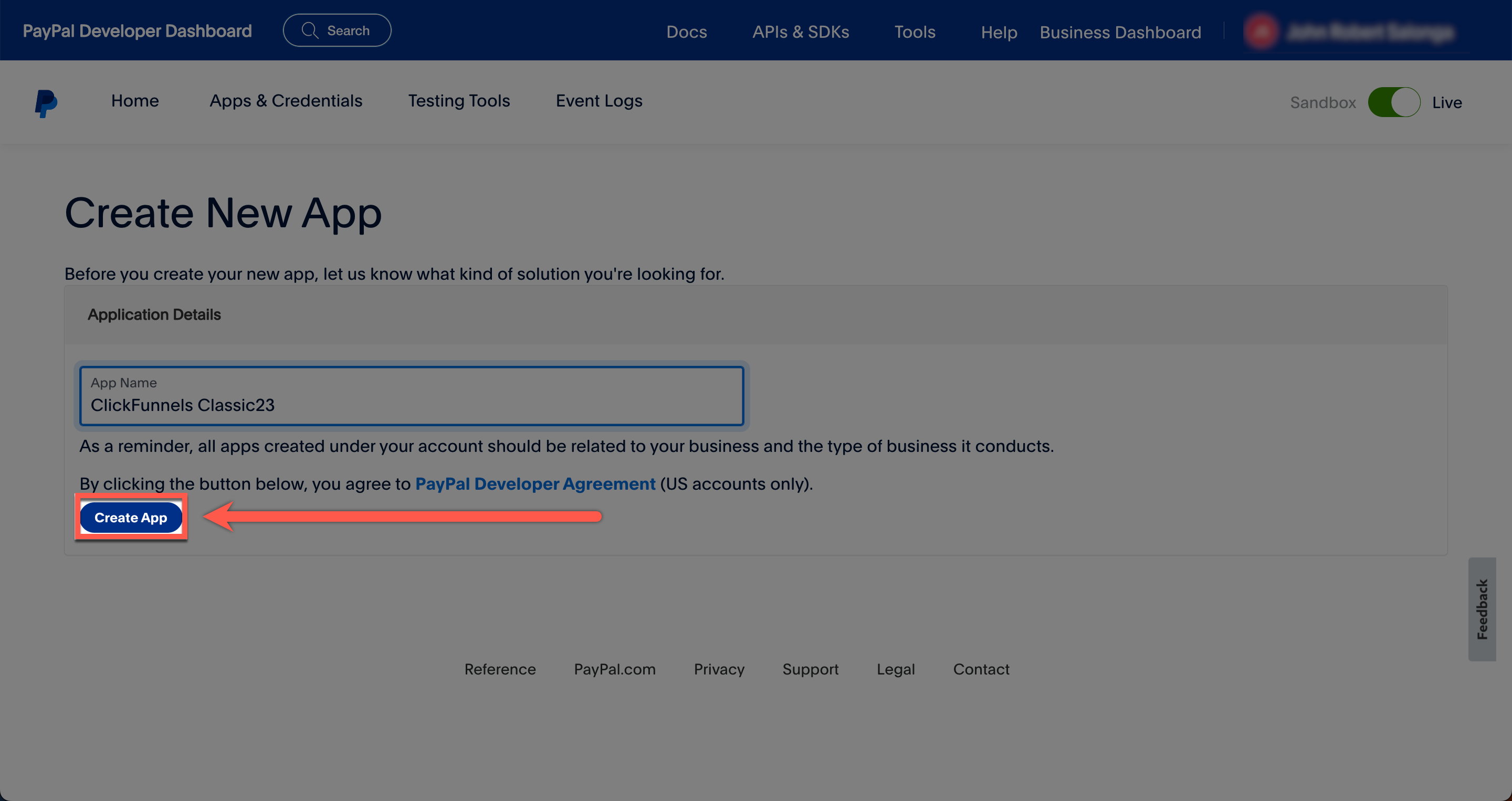Toggle the Sandbox/Live environment switch
1512x801 pixels.
tap(1393, 102)
